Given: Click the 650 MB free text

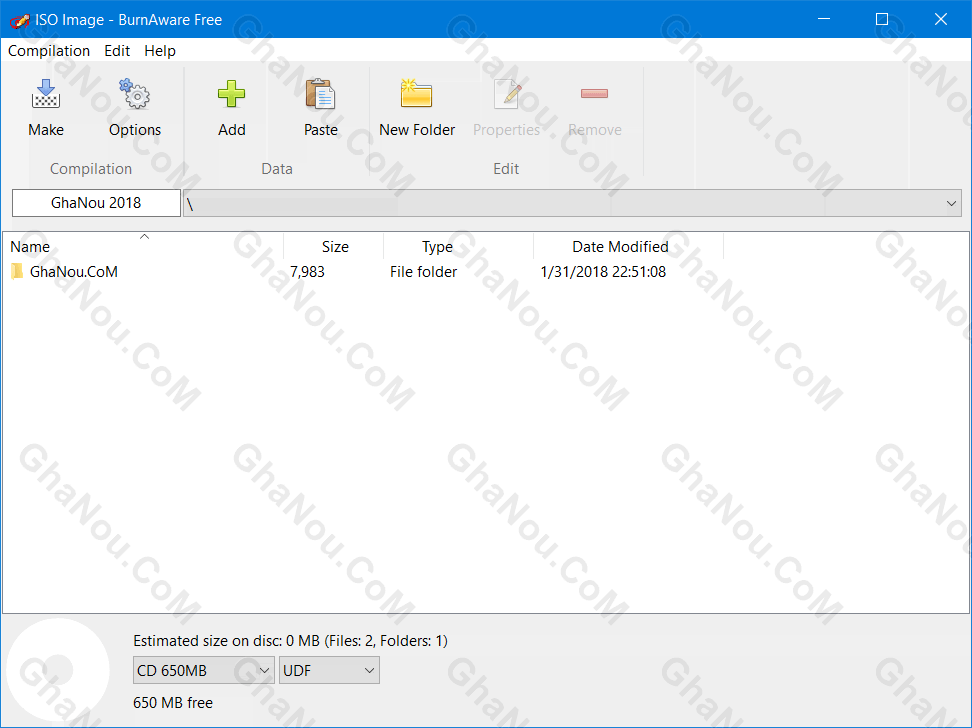Looking at the screenshot, I should point(173,703).
